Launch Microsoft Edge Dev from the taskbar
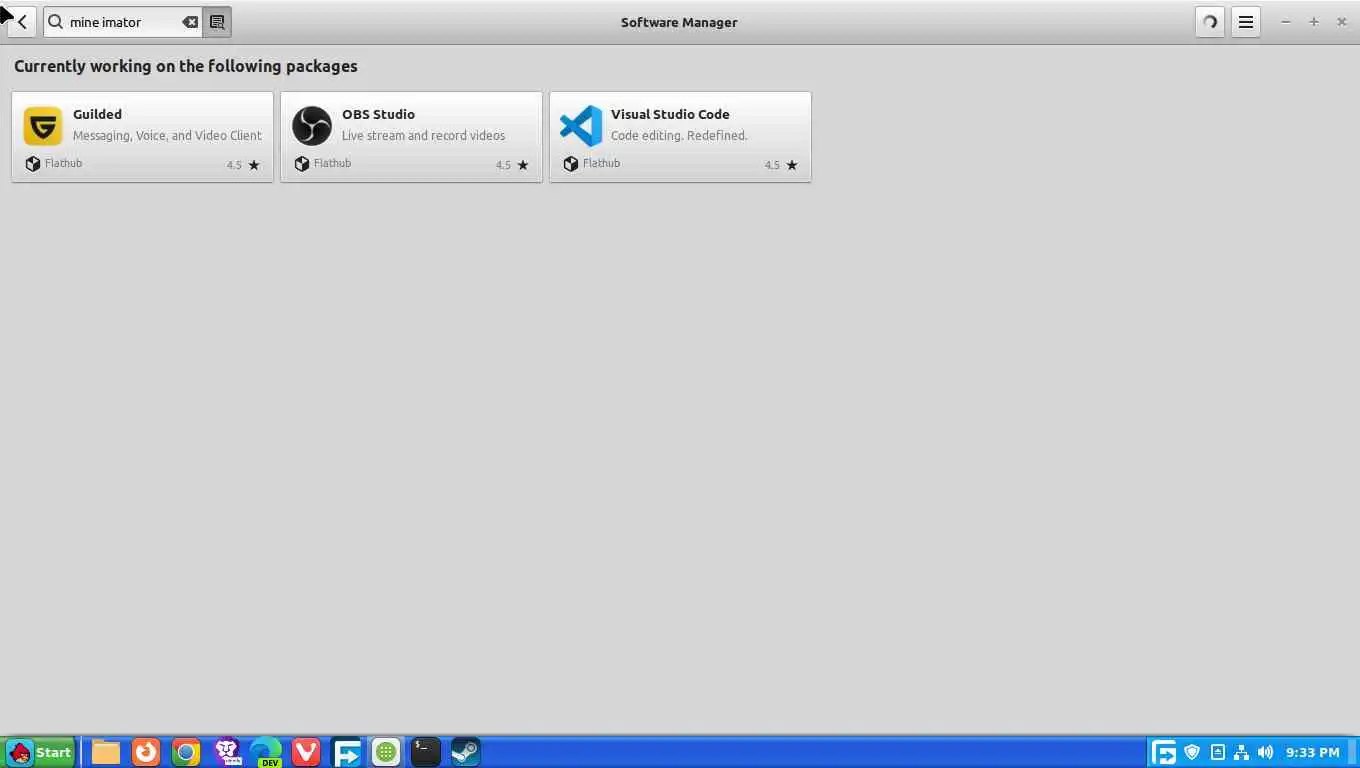The width and height of the screenshot is (1360, 768). point(266,752)
